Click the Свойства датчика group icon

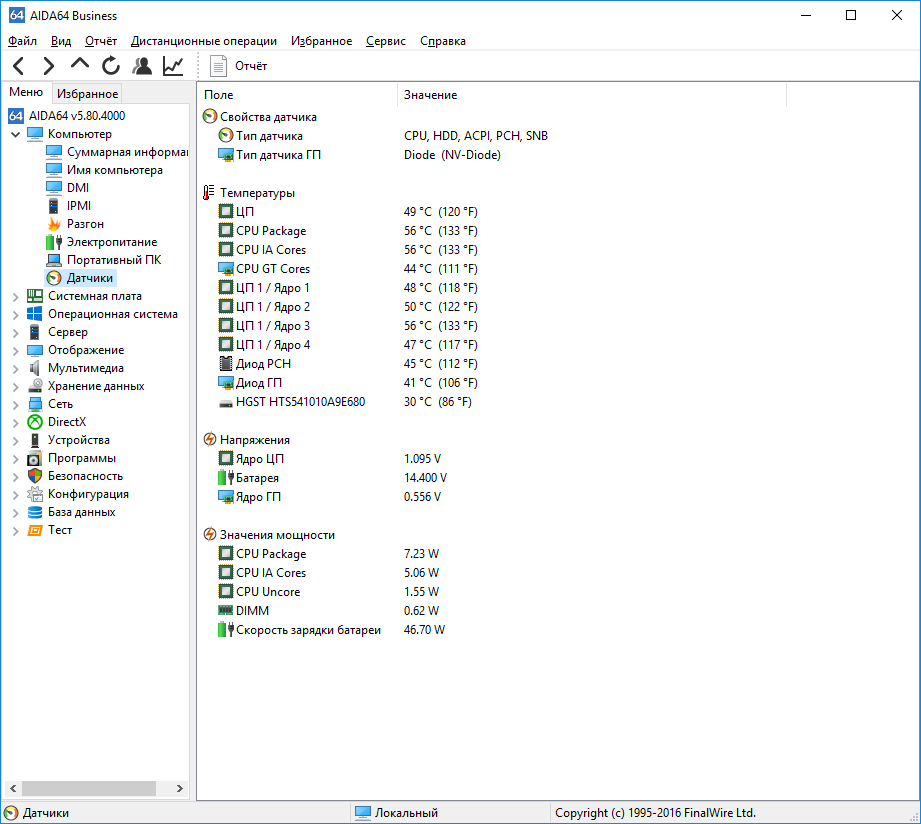click(210, 117)
